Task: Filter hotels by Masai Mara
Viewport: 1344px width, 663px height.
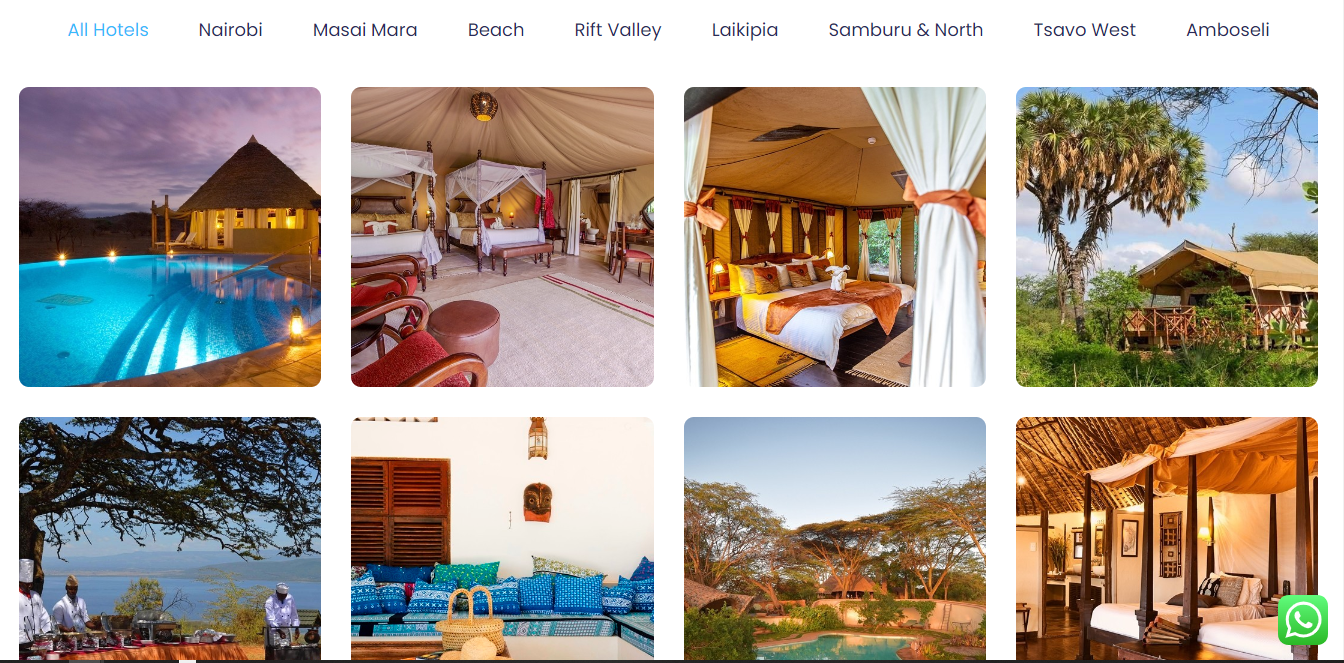Action: 365,30
